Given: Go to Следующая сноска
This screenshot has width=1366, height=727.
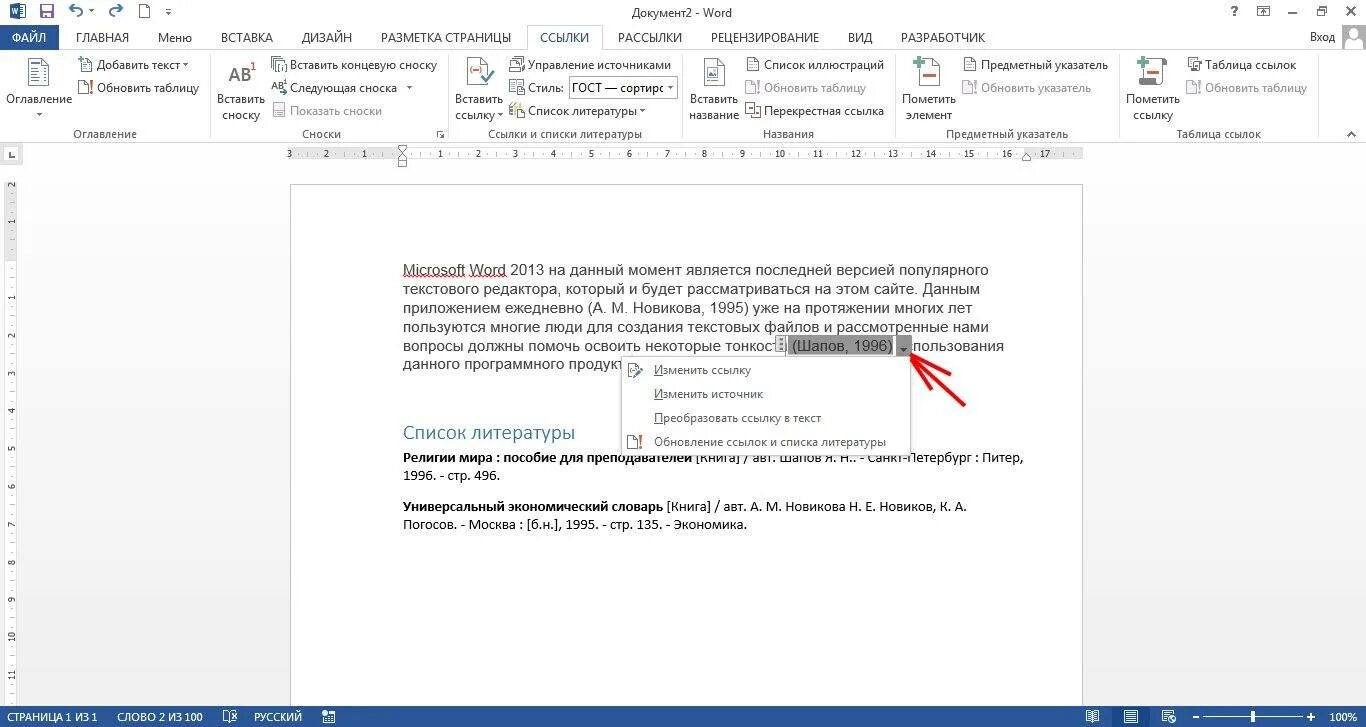Looking at the screenshot, I should pos(335,88).
